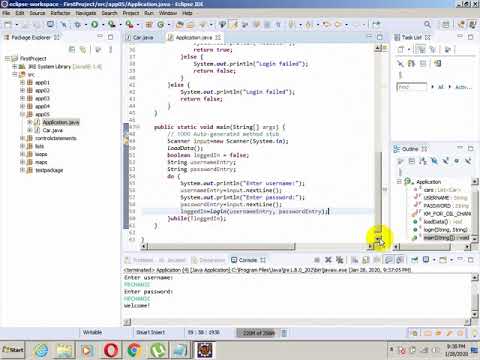The width and height of the screenshot is (480, 360).
Task: Click the New file toolbar icon
Action: click(x=8, y=24)
